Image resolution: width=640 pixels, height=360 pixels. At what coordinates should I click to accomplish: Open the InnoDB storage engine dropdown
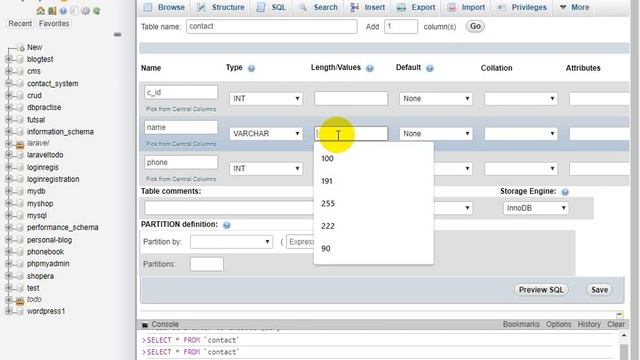tap(536, 208)
